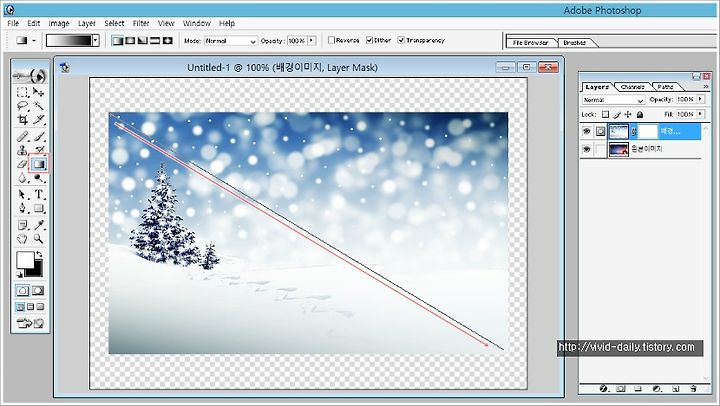Screen dimensions: 720x406
Task: Jump to ImageReady button
Action: pyautogui.click(x=30, y=323)
